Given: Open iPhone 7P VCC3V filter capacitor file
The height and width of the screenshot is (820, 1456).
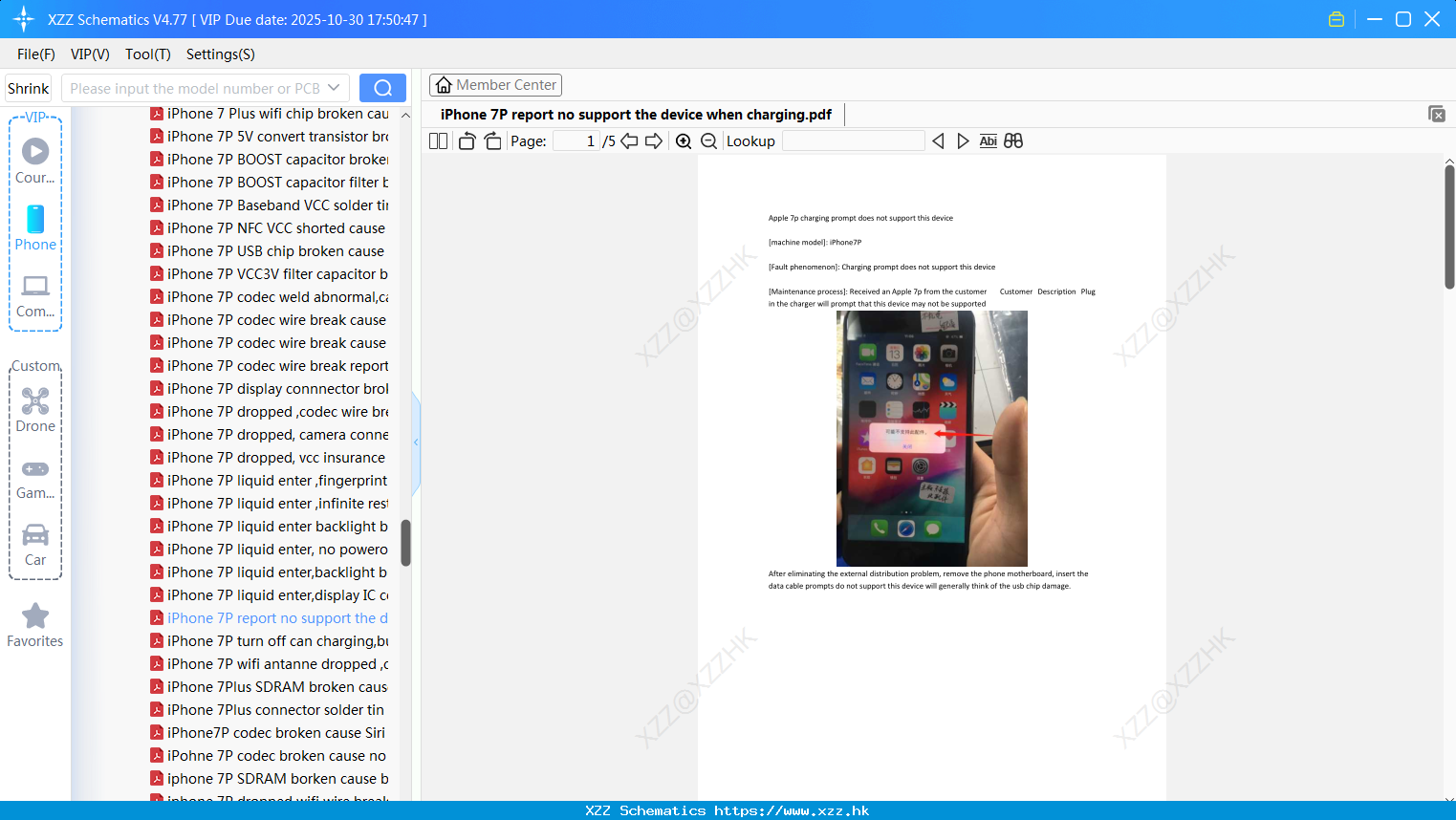Looking at the screenshot, I should [270, 274].
